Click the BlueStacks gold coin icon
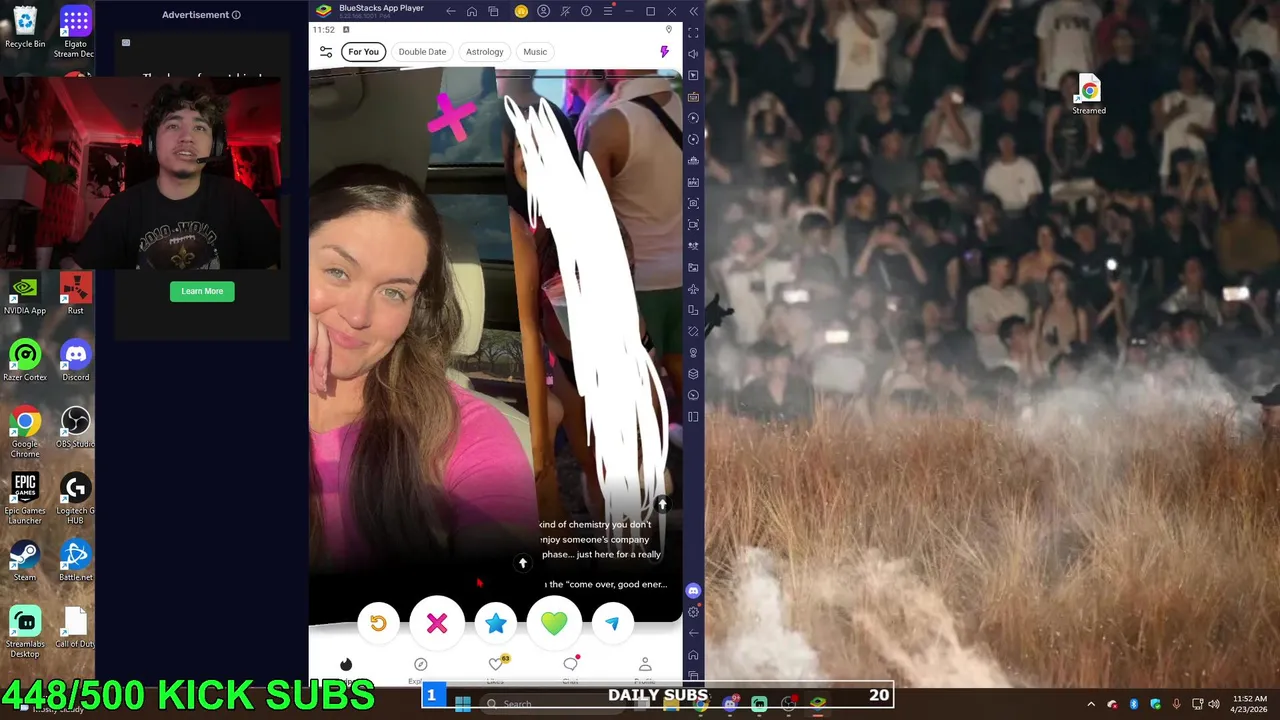 point(521,11)
